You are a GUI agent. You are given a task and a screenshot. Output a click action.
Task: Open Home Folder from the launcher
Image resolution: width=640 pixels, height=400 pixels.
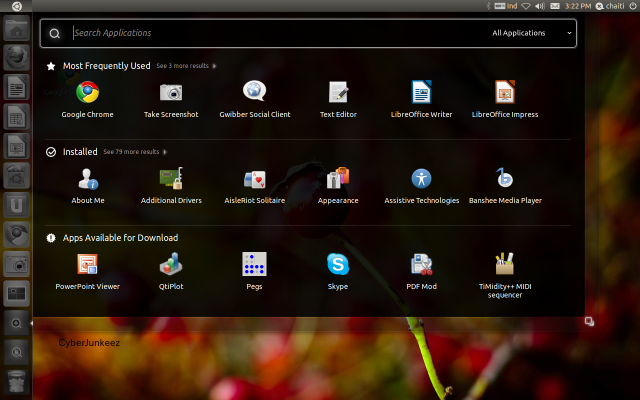[x=16, y=28]
